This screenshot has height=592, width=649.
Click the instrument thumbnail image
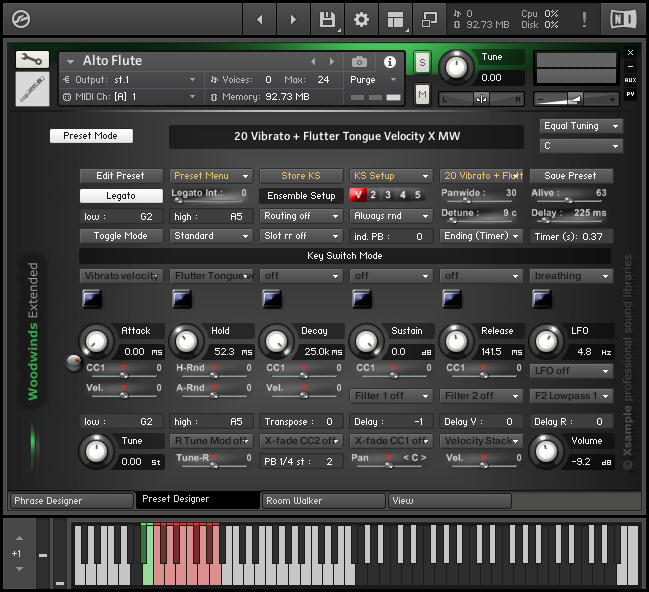point(32,89)
